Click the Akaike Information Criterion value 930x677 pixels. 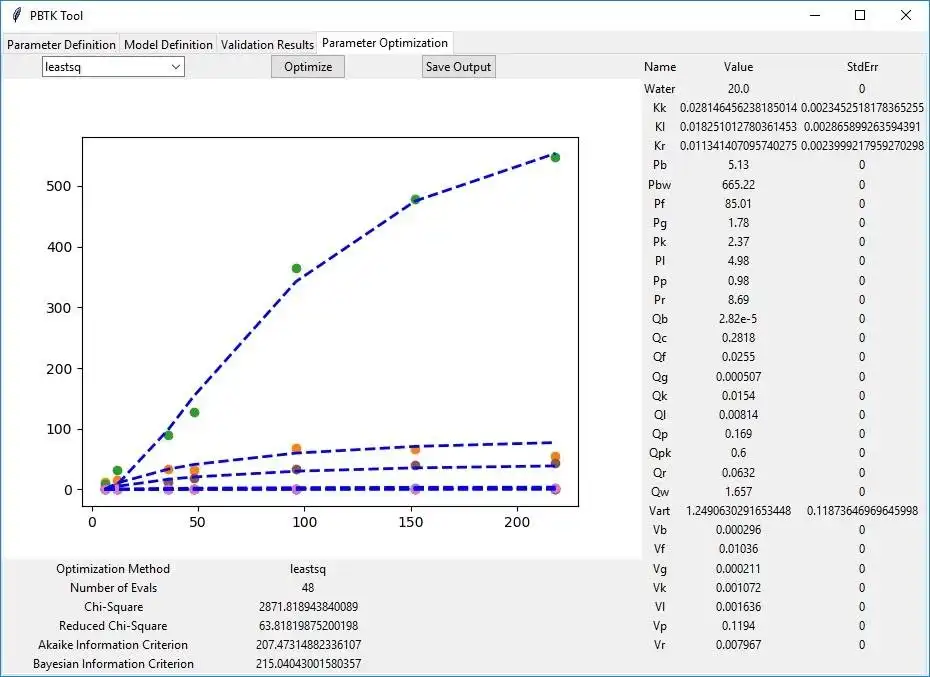(308, 645)
